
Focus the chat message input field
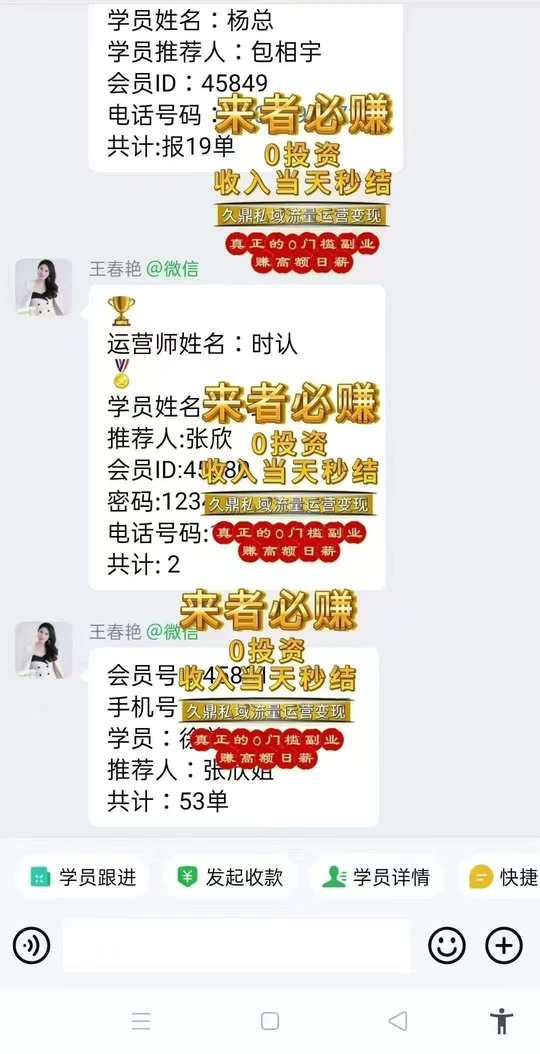coord(237,946)
